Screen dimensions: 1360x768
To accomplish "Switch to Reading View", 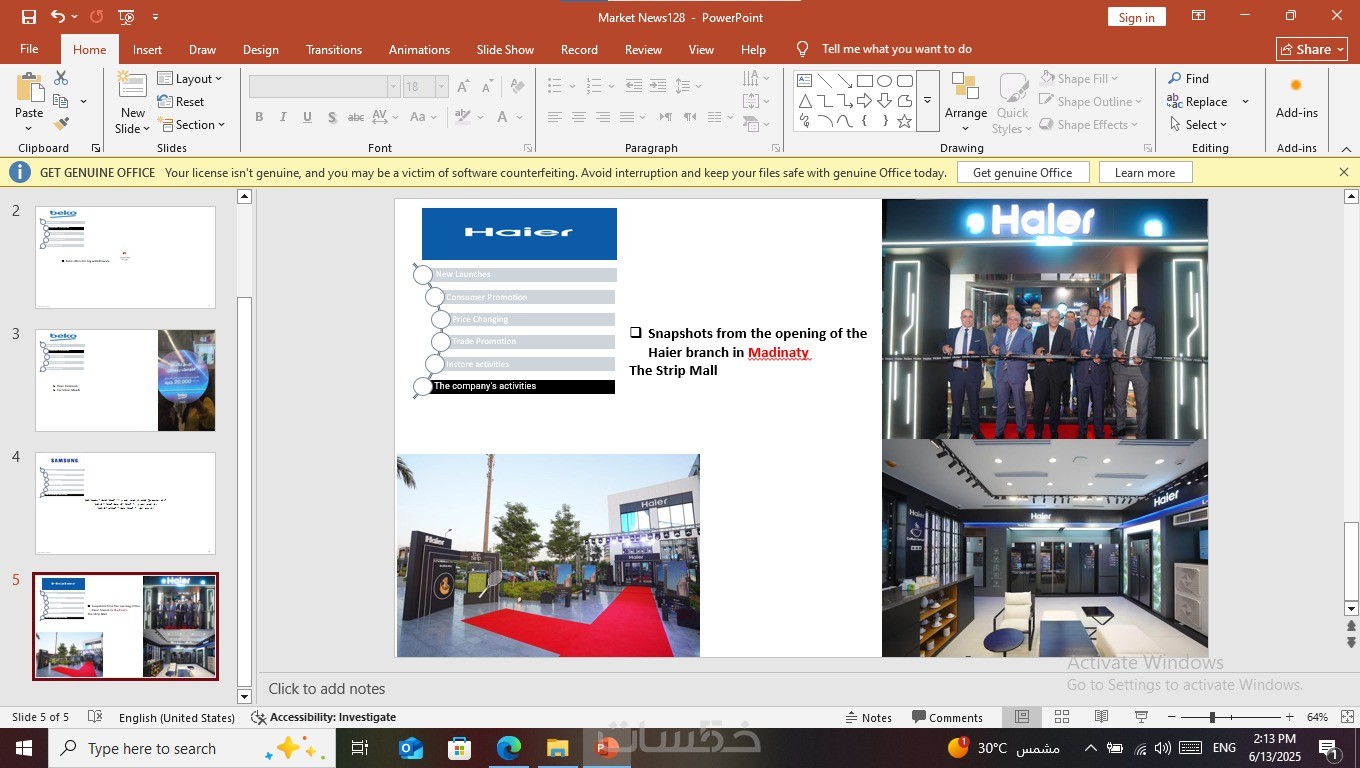I will coord(1101,717).
